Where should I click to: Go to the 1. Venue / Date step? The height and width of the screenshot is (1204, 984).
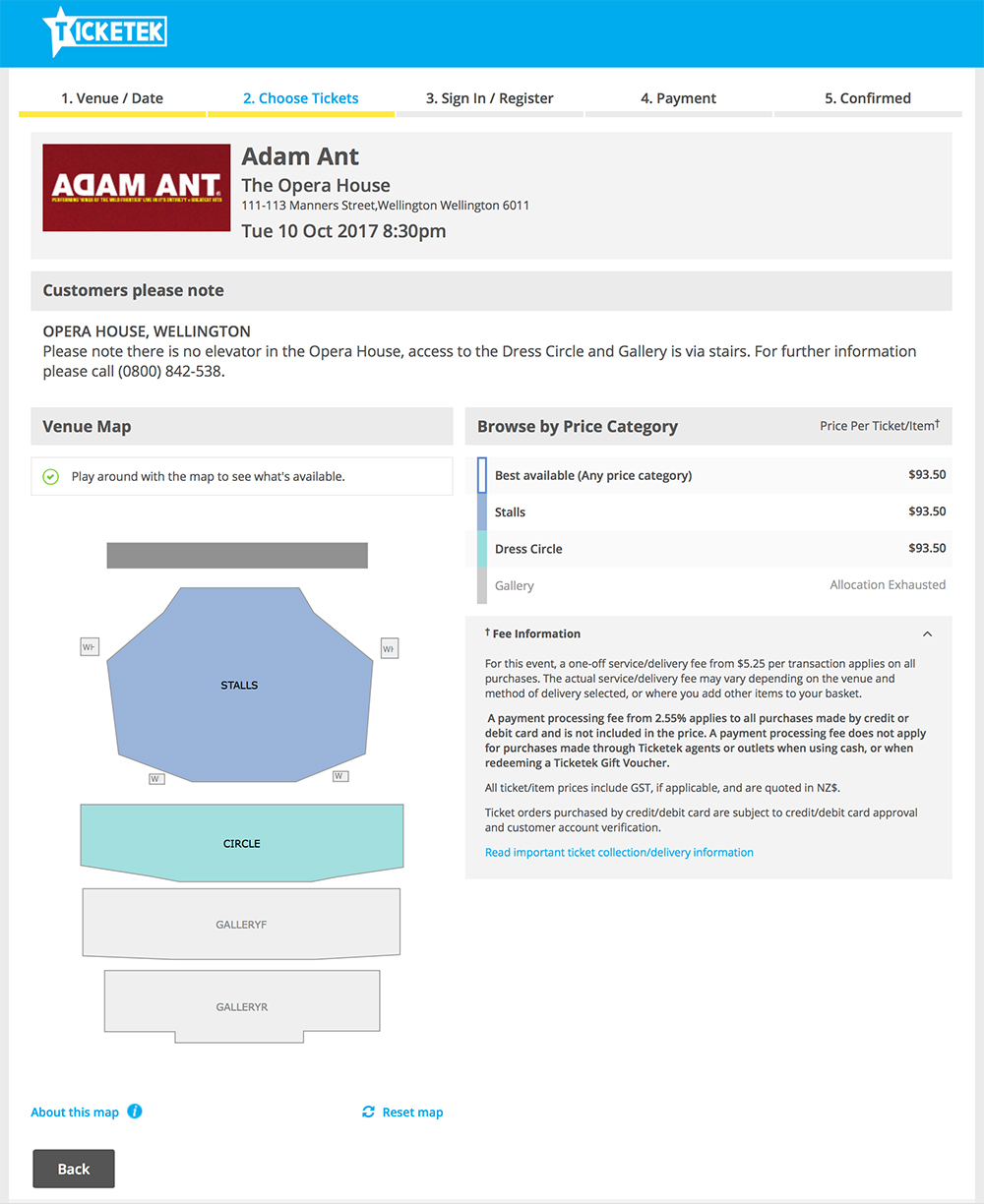tap(112, 98)
